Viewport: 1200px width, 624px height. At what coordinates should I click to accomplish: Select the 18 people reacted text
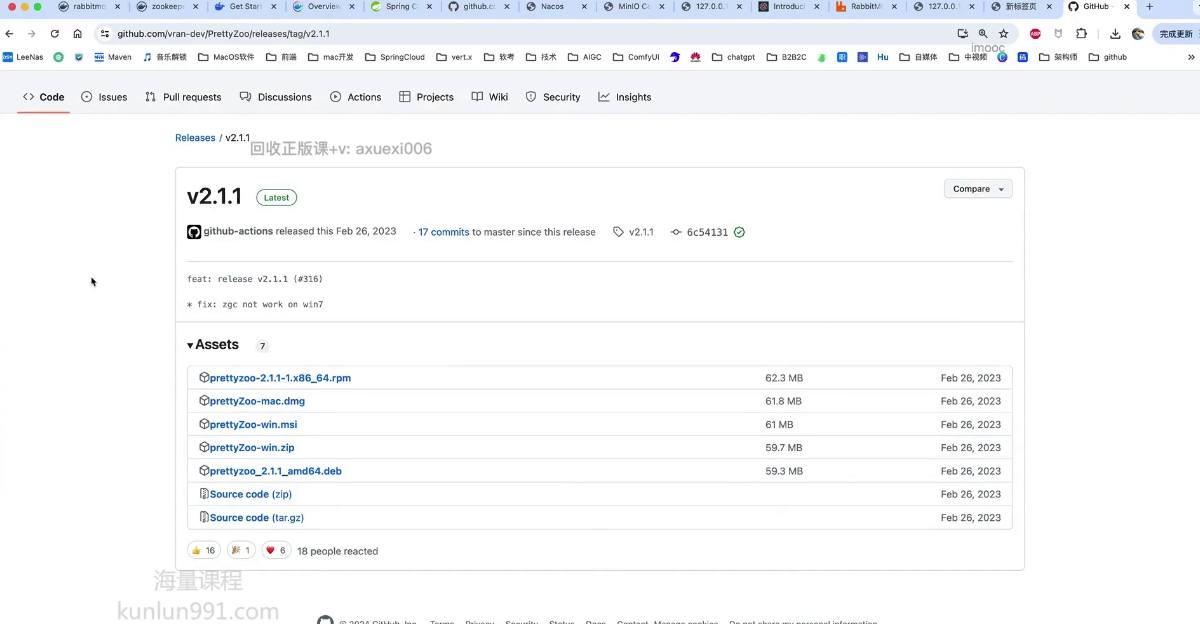337,551
